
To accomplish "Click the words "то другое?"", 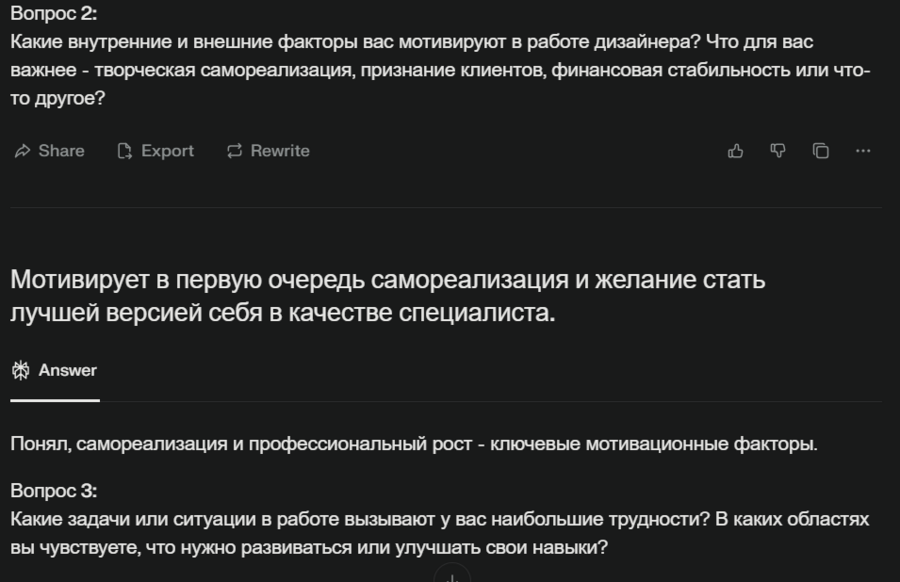I will point(58,100).
